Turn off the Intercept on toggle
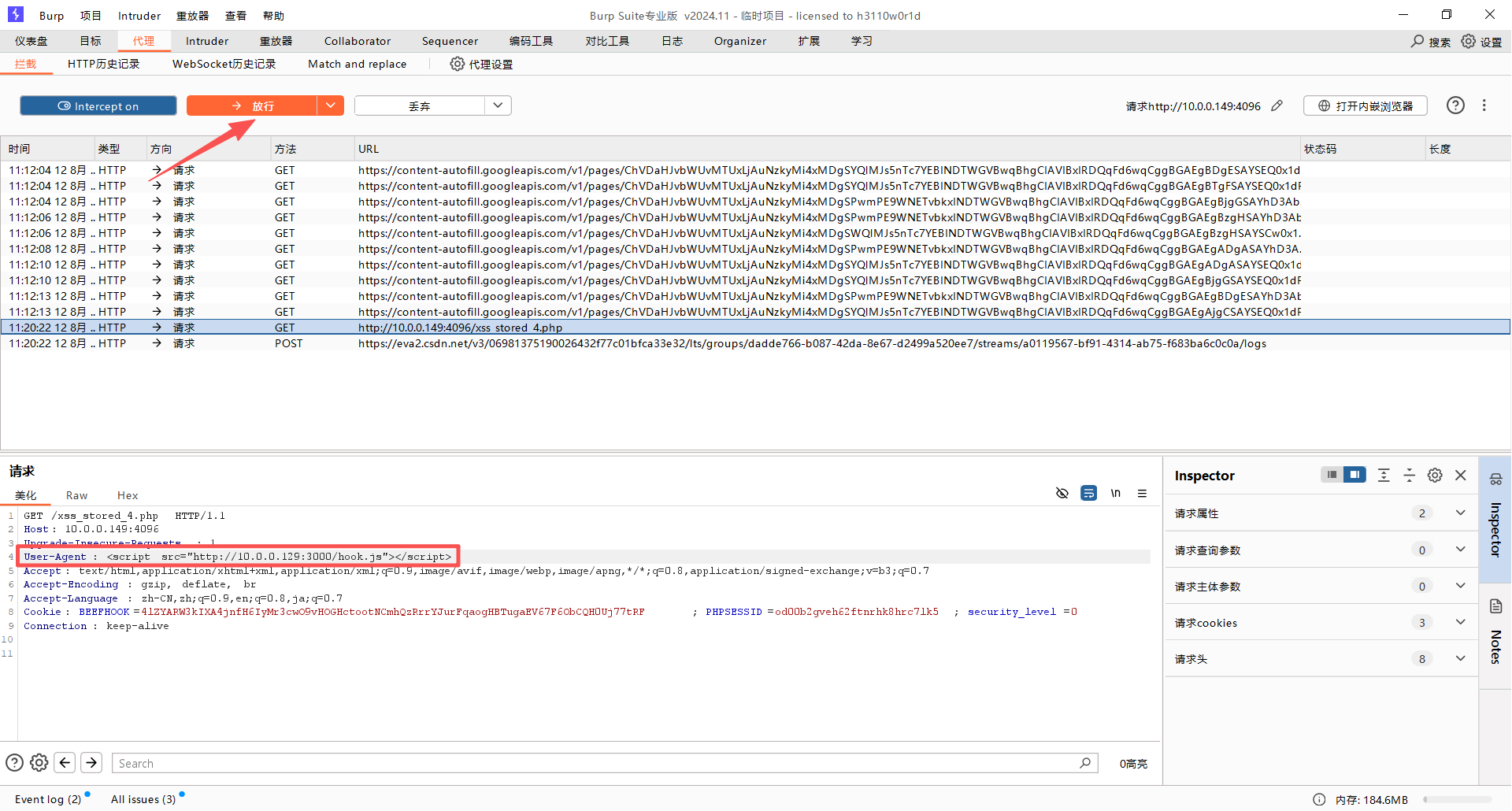1512x811 pixels. pyautogui.click(x=98, y=106)
